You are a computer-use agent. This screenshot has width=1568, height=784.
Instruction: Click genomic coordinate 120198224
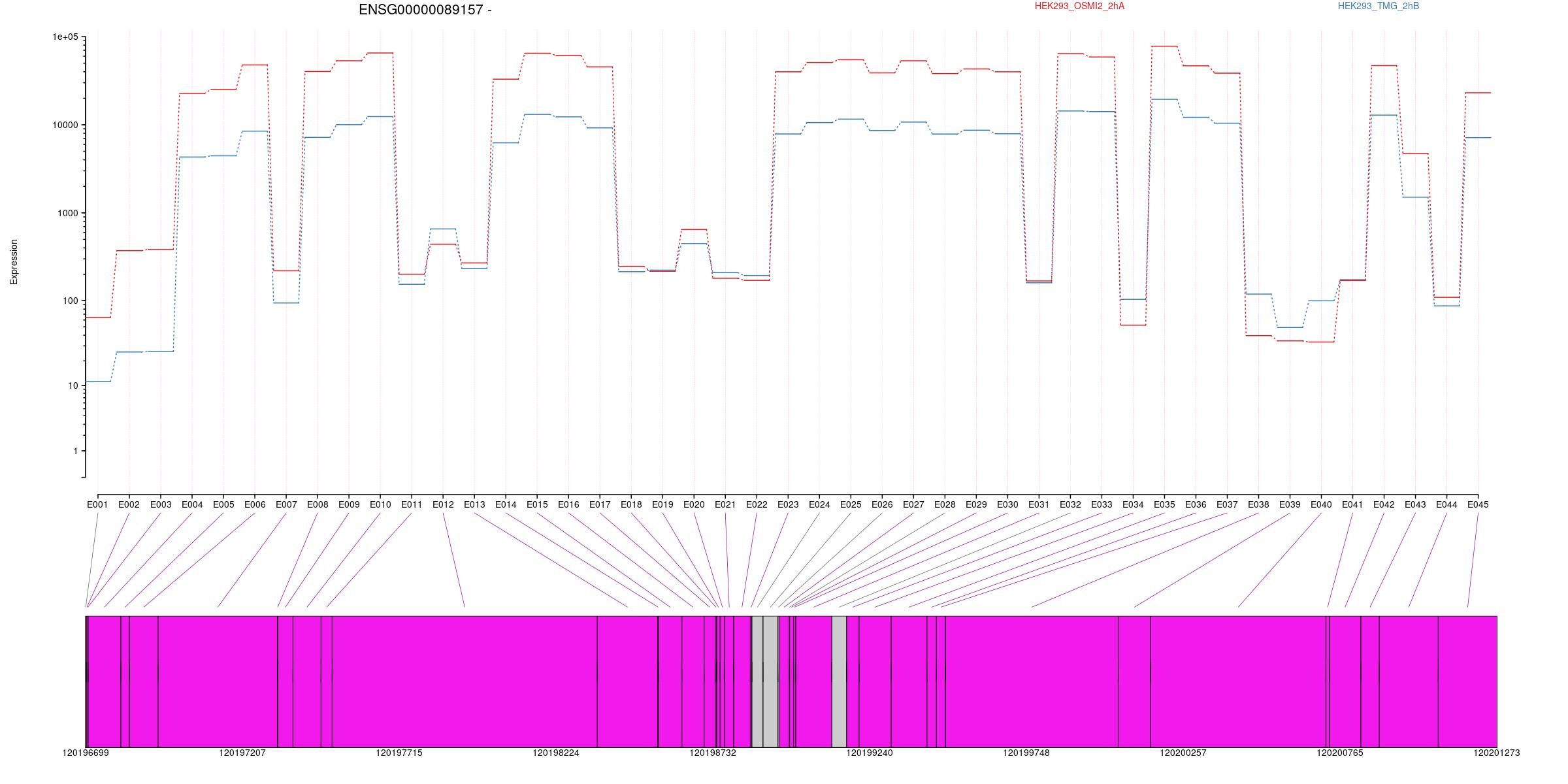pos(556,753)
